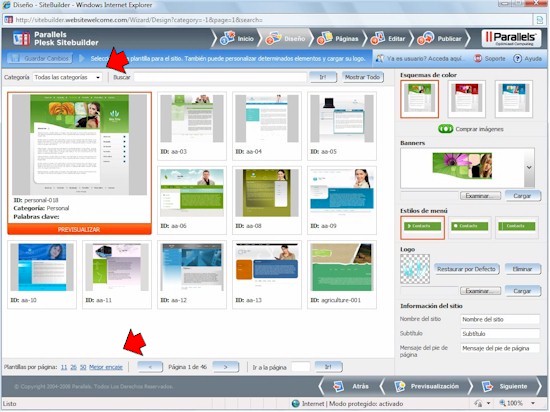Click the Editar step icon
This screenshot has height=412, width=550.
click(378, 38)
